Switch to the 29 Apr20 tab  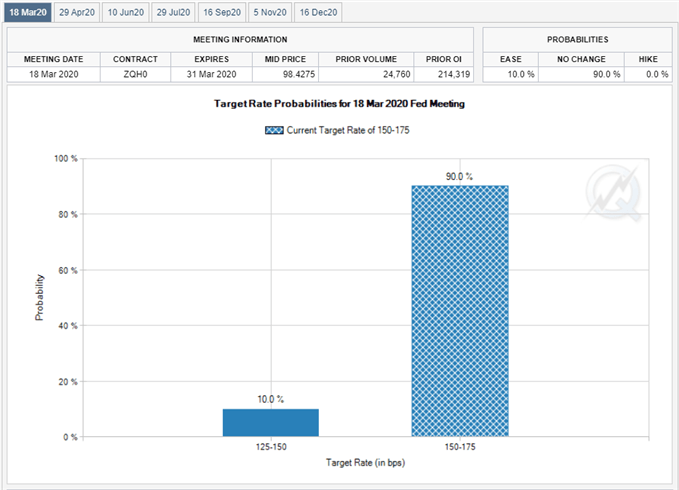click(77, 12)
